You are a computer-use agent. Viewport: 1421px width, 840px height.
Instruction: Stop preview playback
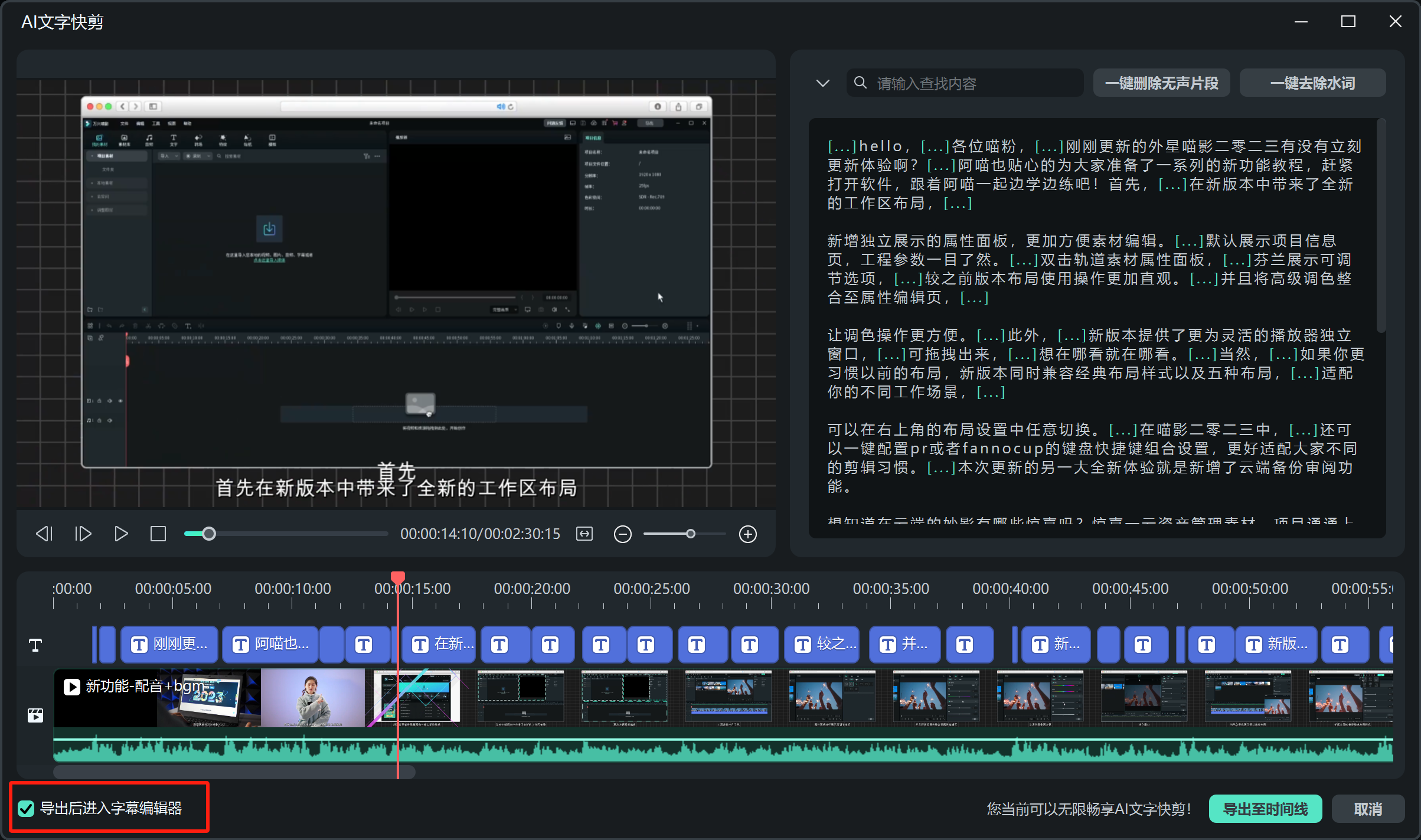[158, 534]
